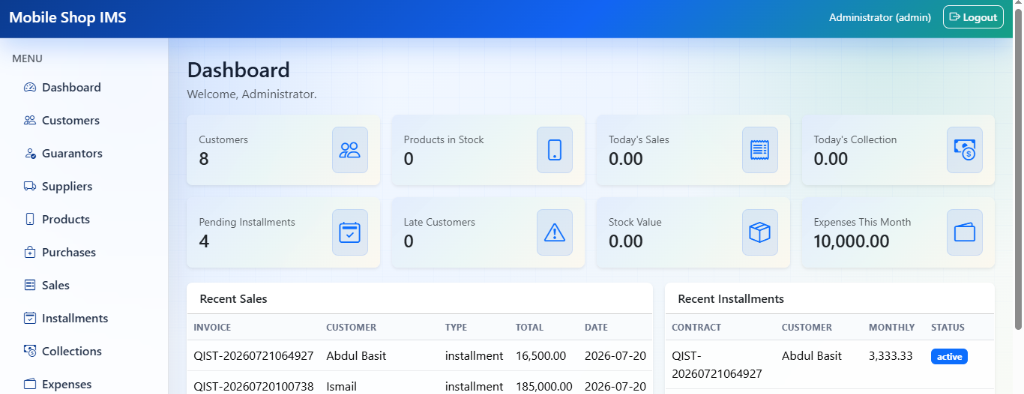Click the calendar-check icon on Pending Installments card

(350, 233)
